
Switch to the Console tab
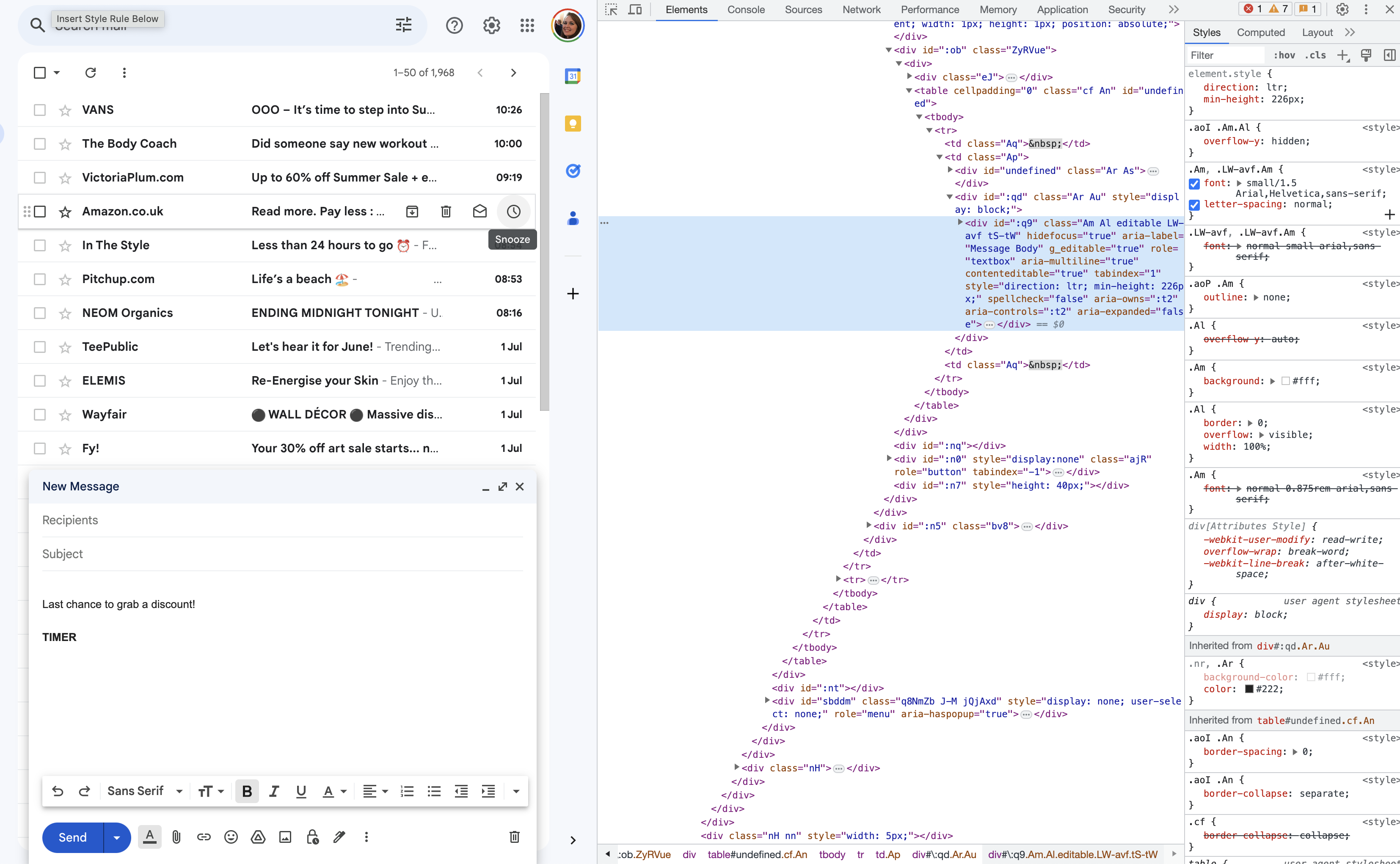745,10
